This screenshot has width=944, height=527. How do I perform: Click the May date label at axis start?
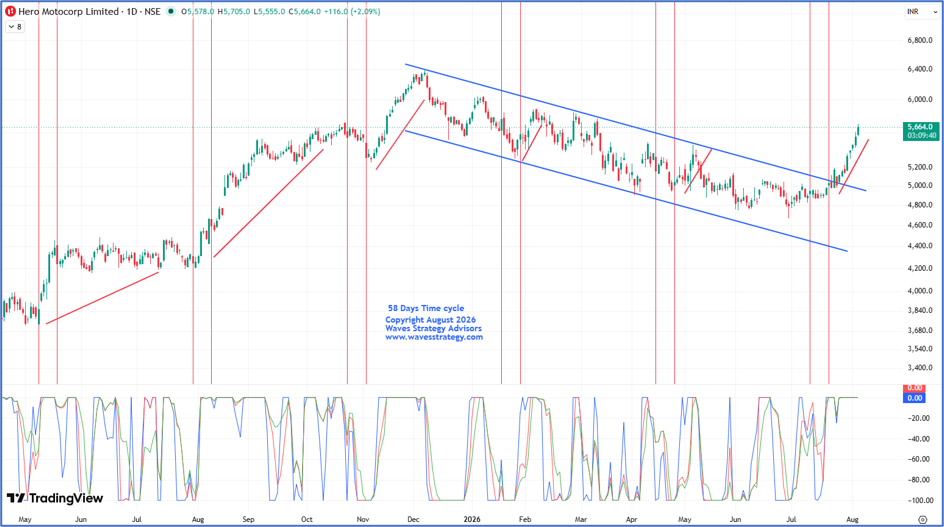click(x=25, y=519)
